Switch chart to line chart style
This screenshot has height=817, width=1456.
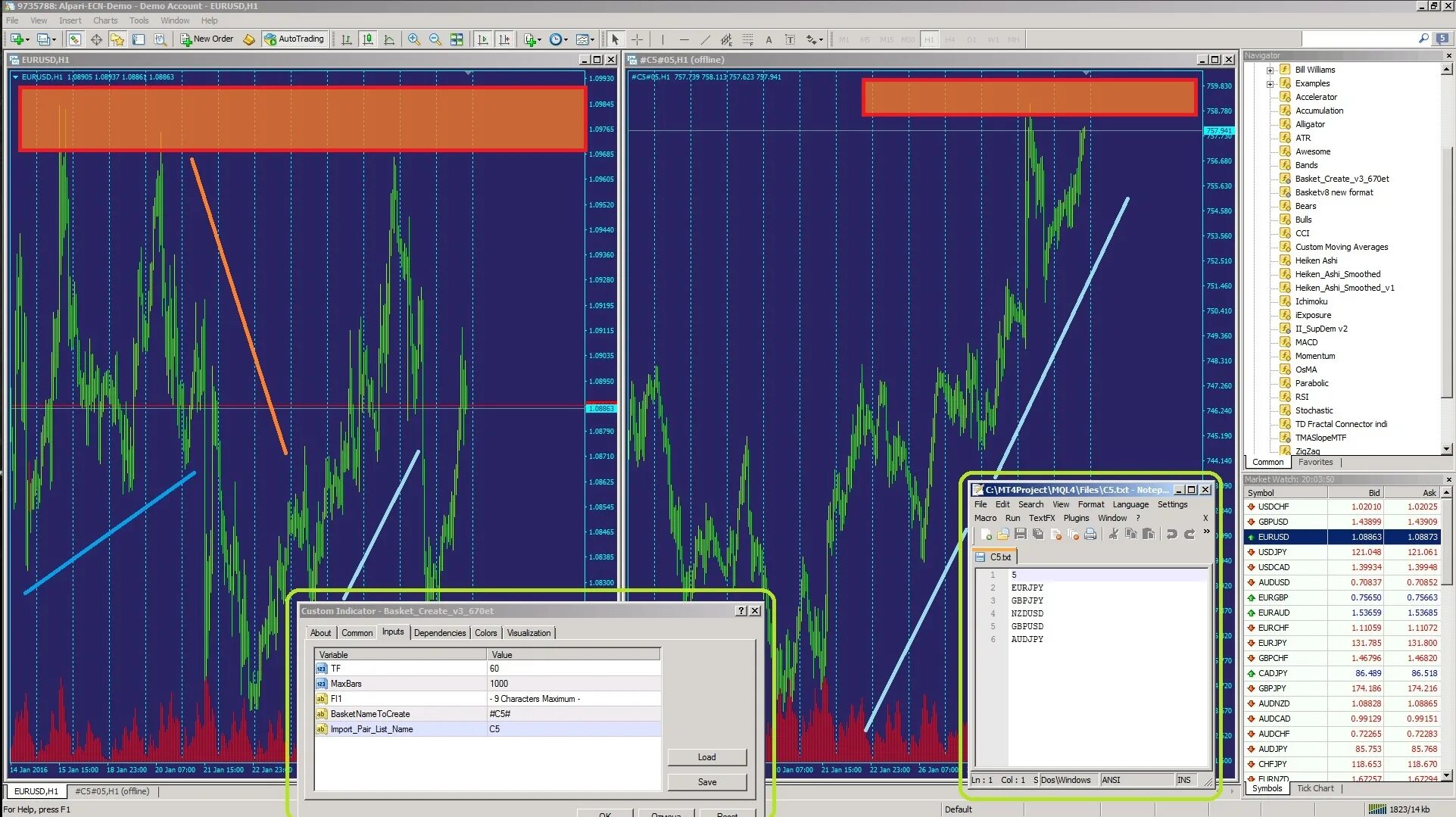[x=389, y=39]
